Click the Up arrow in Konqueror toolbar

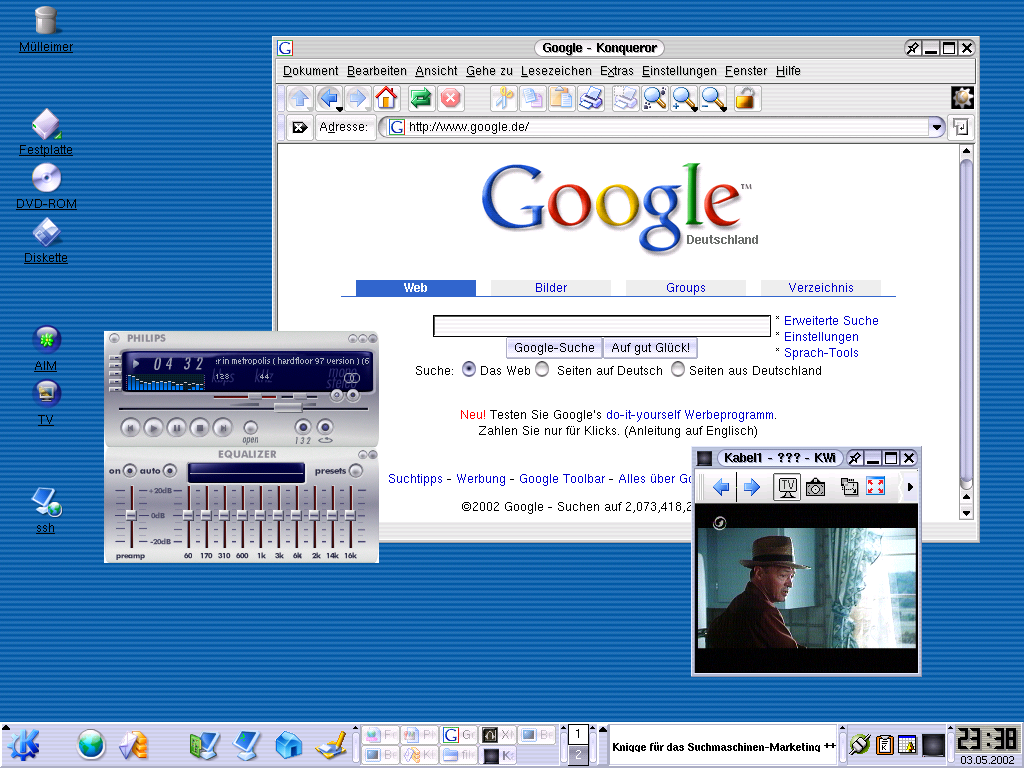pos(300,99)
